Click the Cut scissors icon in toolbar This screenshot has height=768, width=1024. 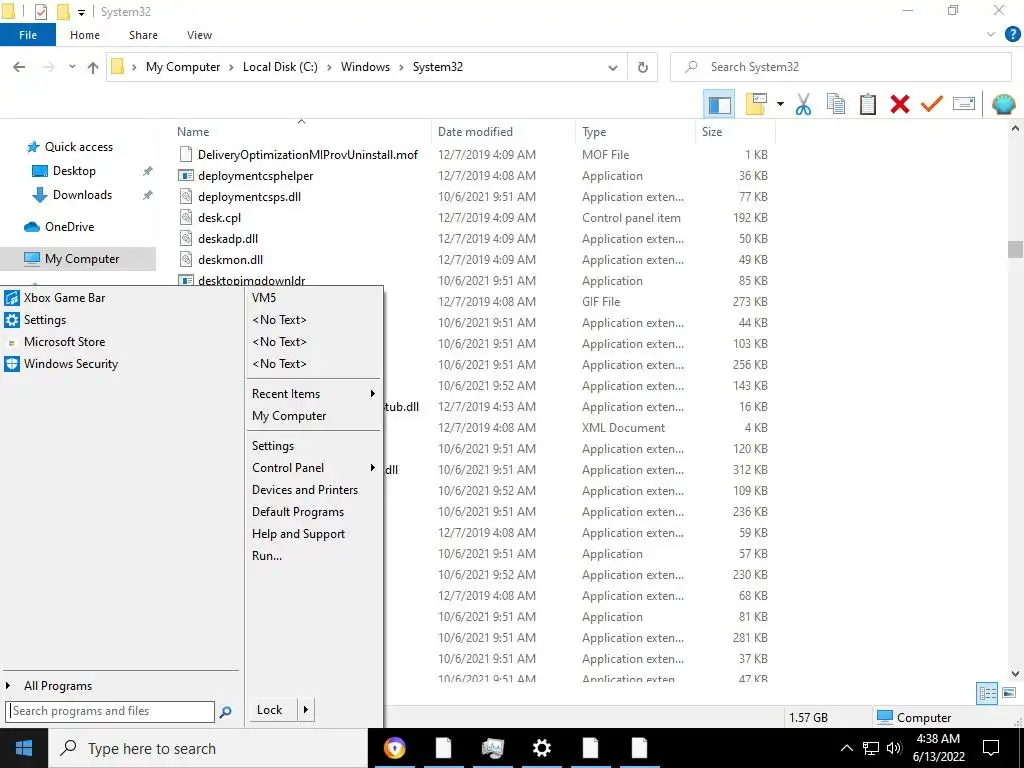coord(803,104)
